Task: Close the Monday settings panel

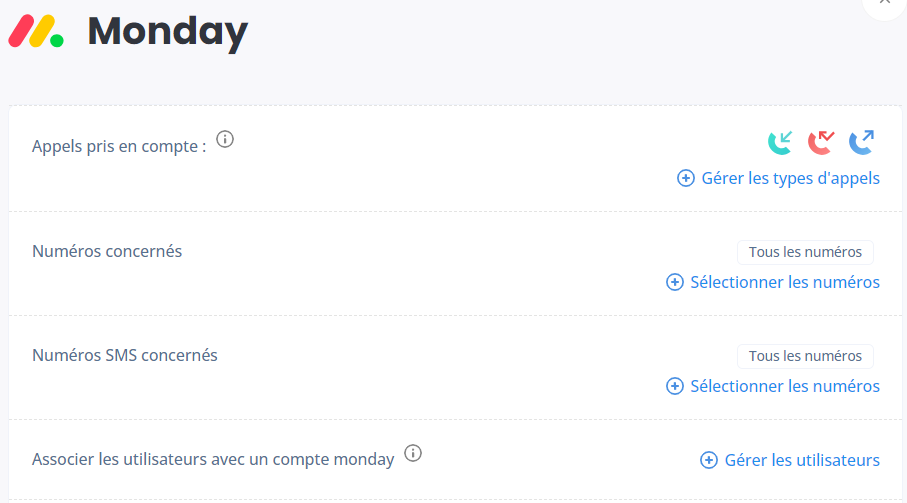Action: click(x=884, y=2)
